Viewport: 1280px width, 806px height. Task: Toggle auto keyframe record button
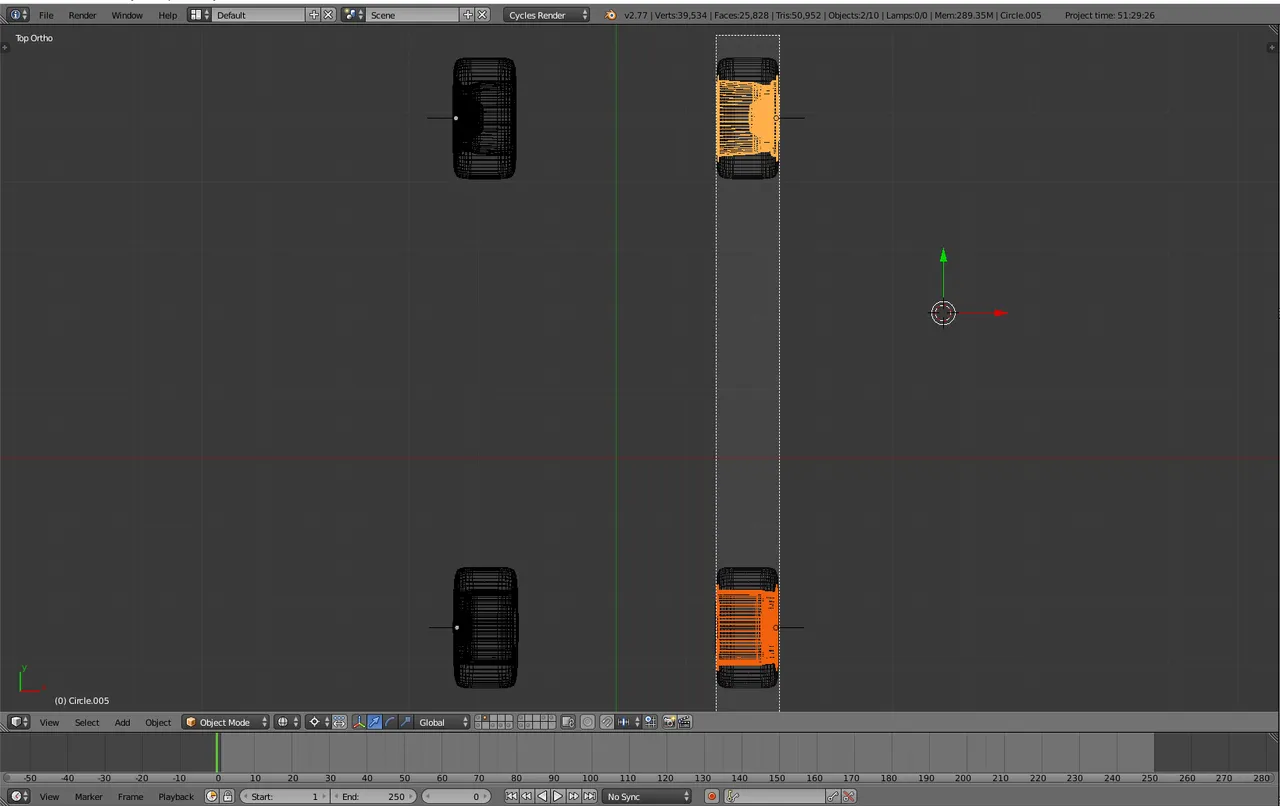(711, 796)
